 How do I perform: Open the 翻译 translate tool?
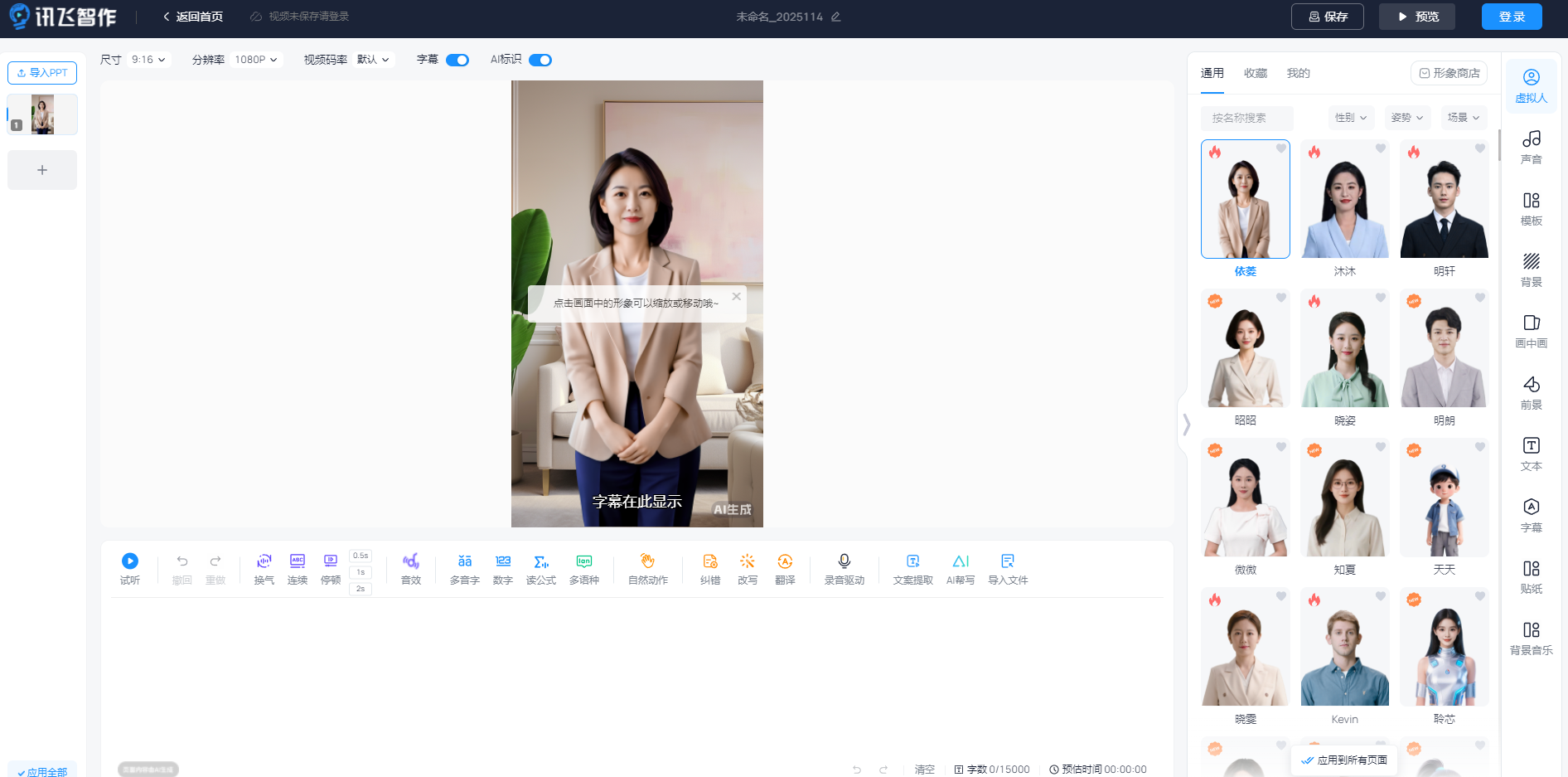click(785, 561)
